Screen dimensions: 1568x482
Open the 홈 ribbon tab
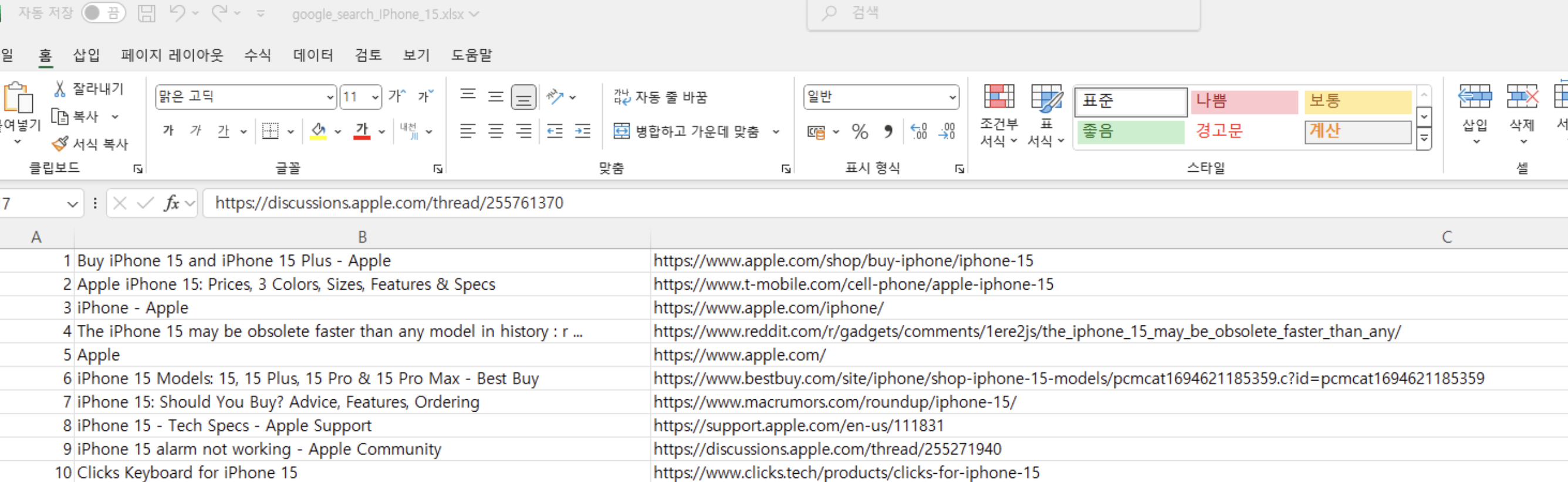click(45, 55)
